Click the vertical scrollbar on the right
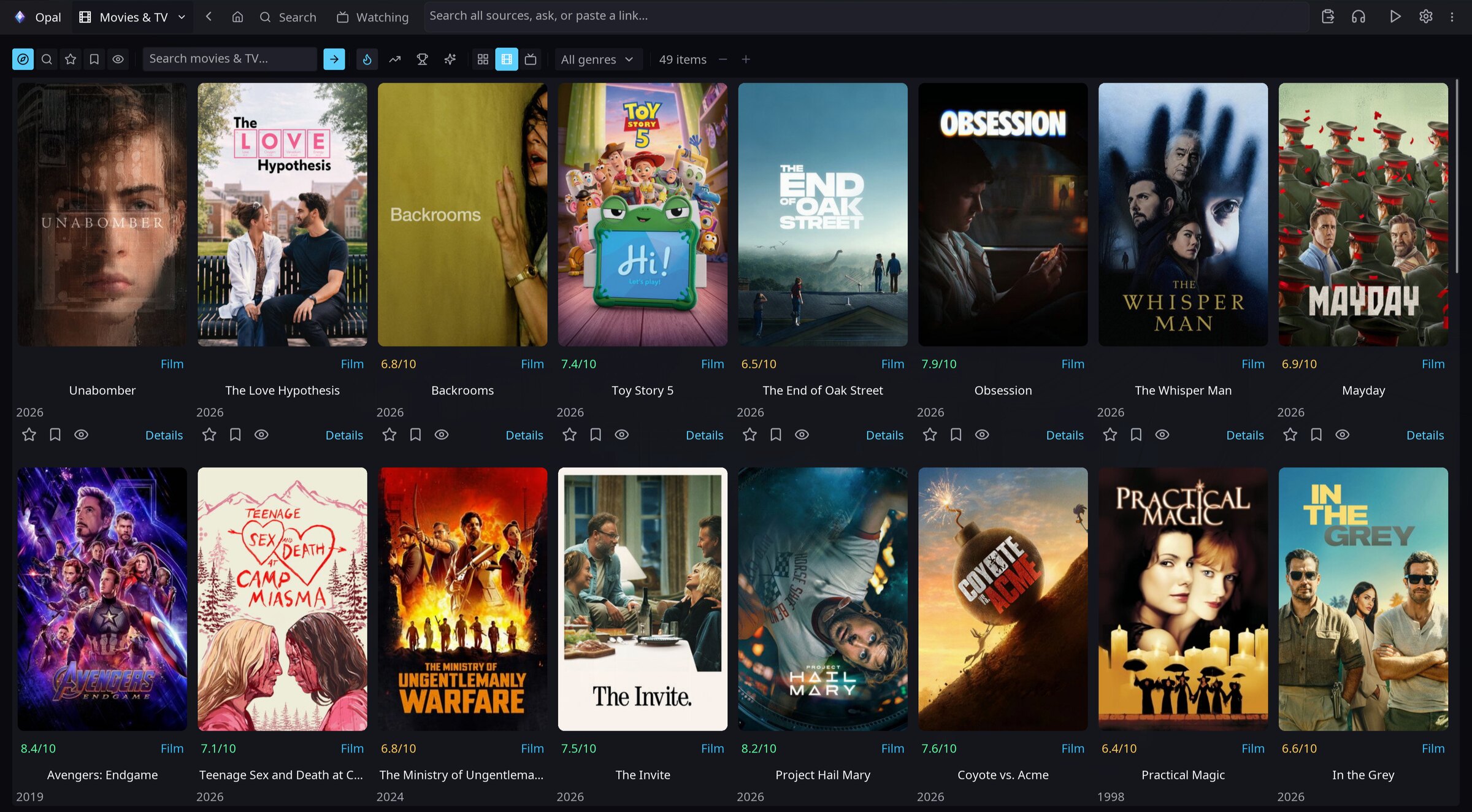Viewport: 1472px width, 812px height. [1457, 177]
